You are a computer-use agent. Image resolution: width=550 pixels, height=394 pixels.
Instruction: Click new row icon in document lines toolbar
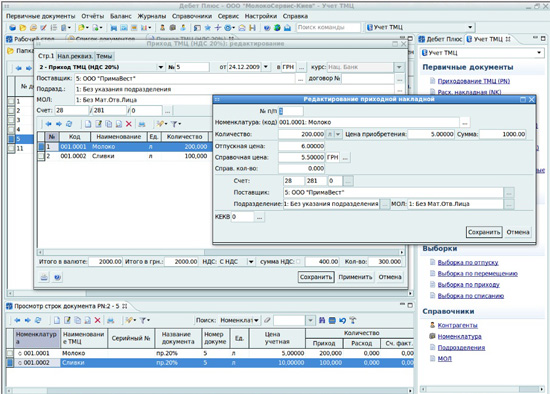point(57,320)
